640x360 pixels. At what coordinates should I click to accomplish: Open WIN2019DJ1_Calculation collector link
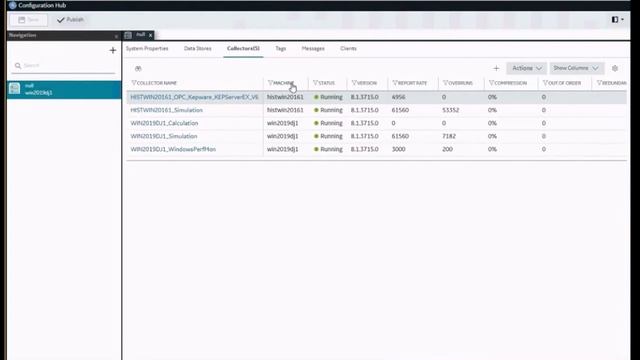tap(164, 123)
